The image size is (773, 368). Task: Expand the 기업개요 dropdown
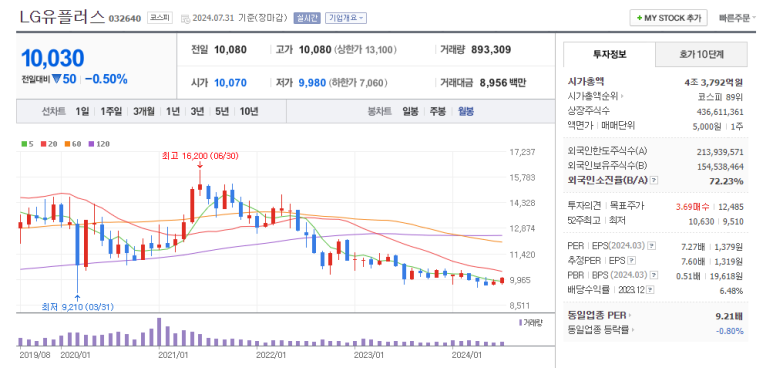point(346,18)
